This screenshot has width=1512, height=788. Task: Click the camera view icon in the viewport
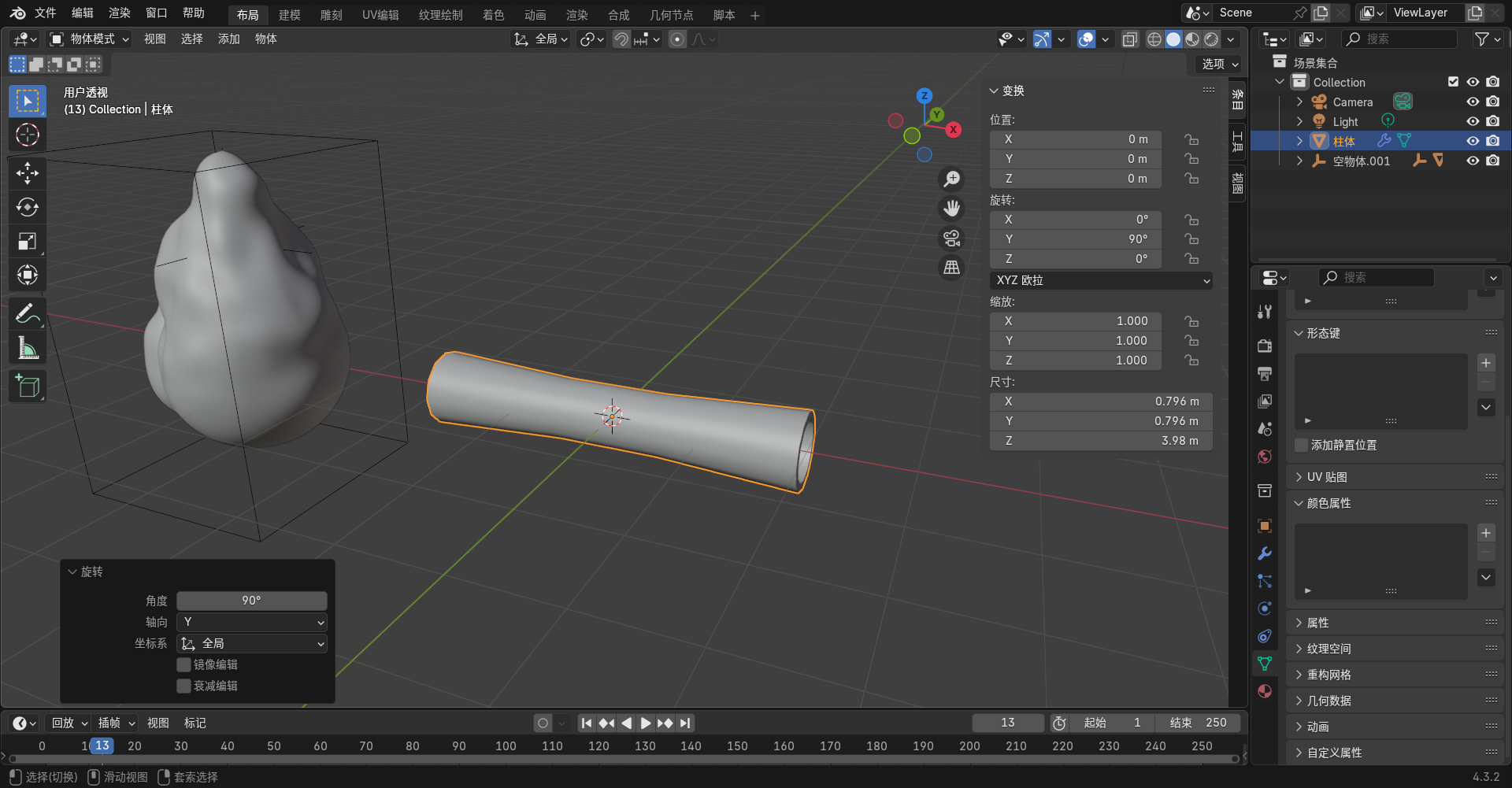[x=952, y=239]
